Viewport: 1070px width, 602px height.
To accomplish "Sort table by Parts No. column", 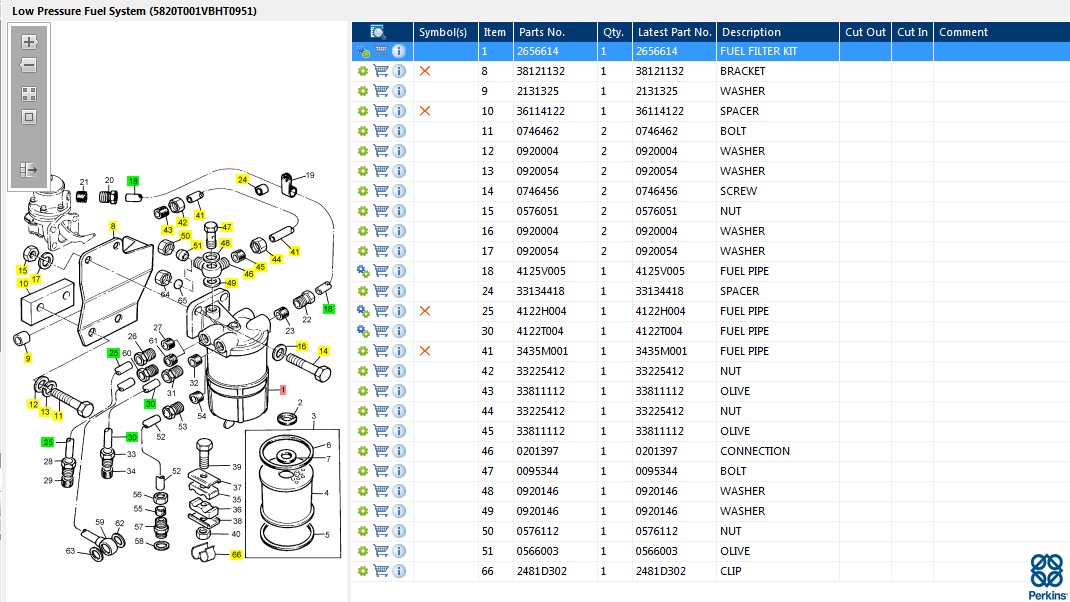I will tap(541, 32).
